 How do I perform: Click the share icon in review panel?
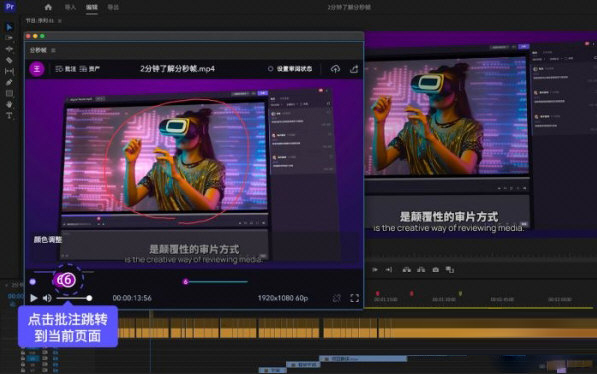354,69
